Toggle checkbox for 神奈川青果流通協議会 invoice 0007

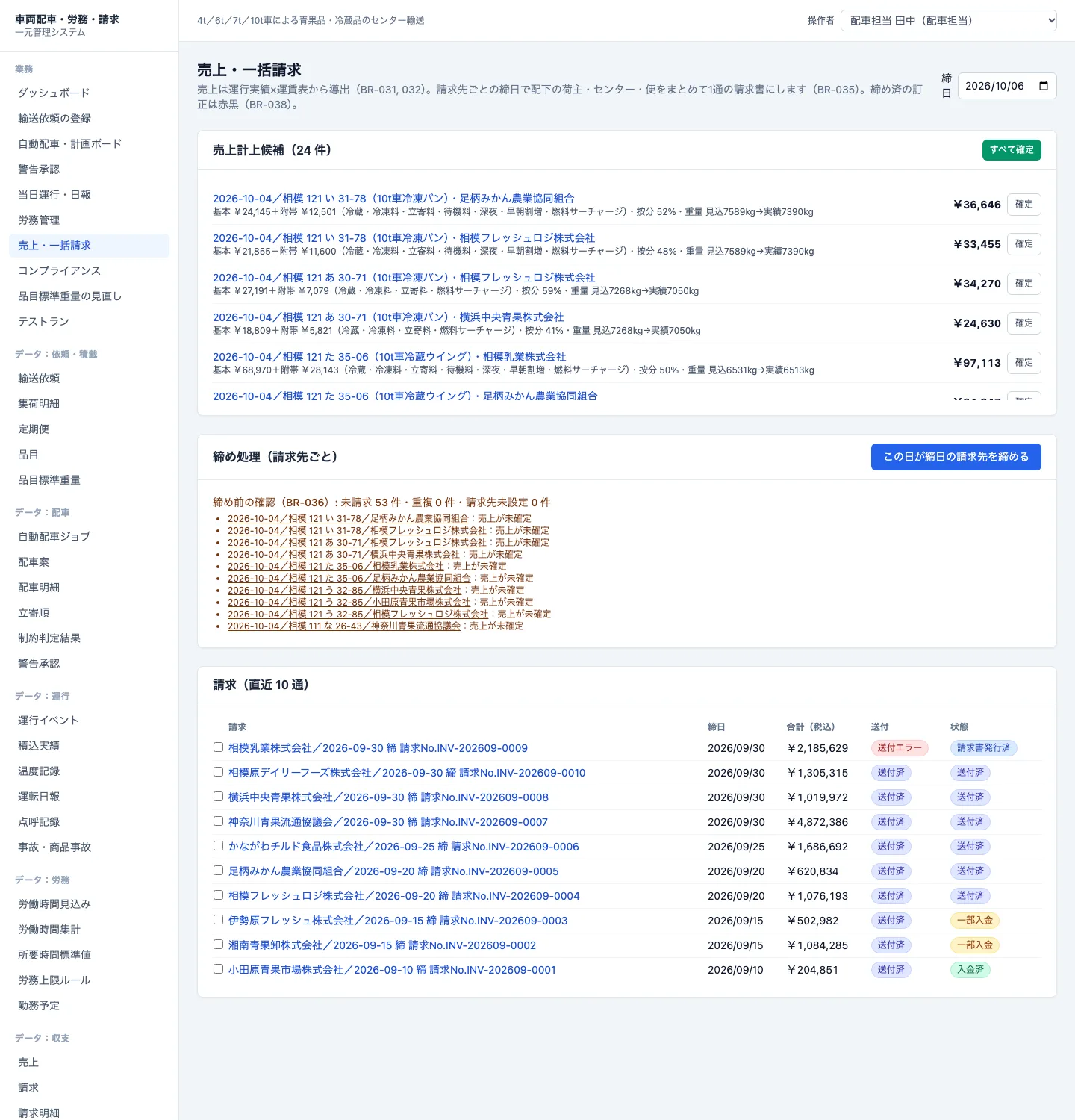click(x=218, y=821)
